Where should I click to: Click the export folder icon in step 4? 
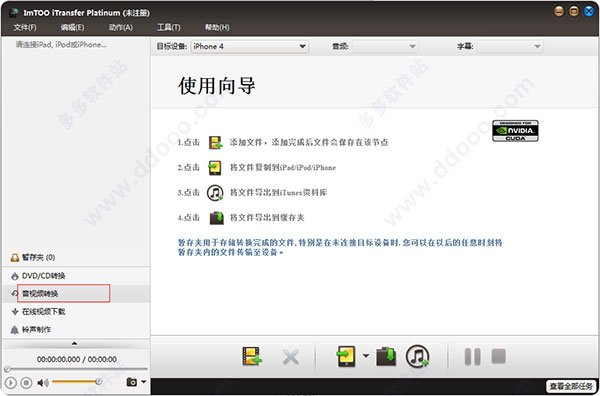point(217,218)
